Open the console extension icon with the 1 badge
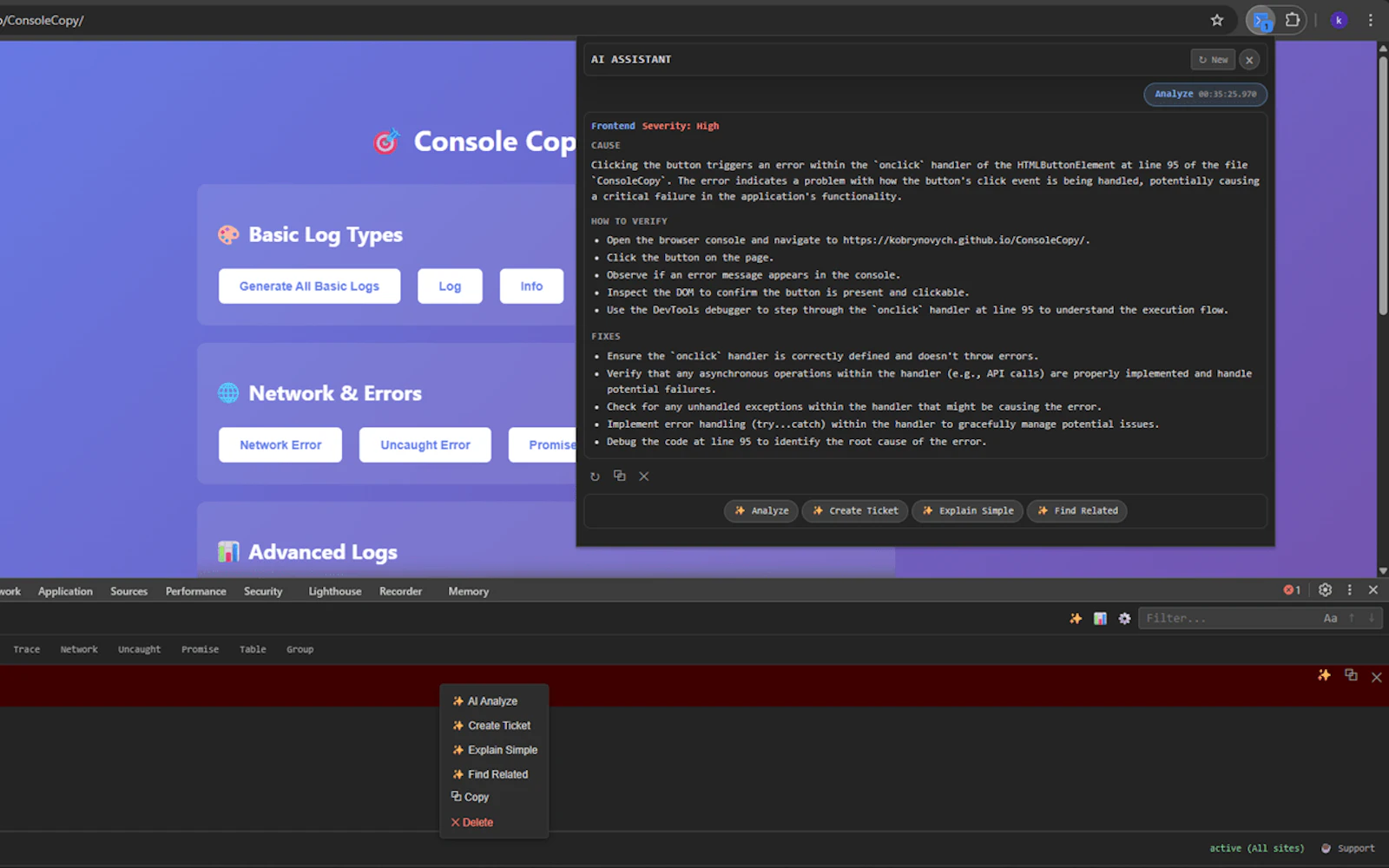The image size is (1389, 868). 1261,20
